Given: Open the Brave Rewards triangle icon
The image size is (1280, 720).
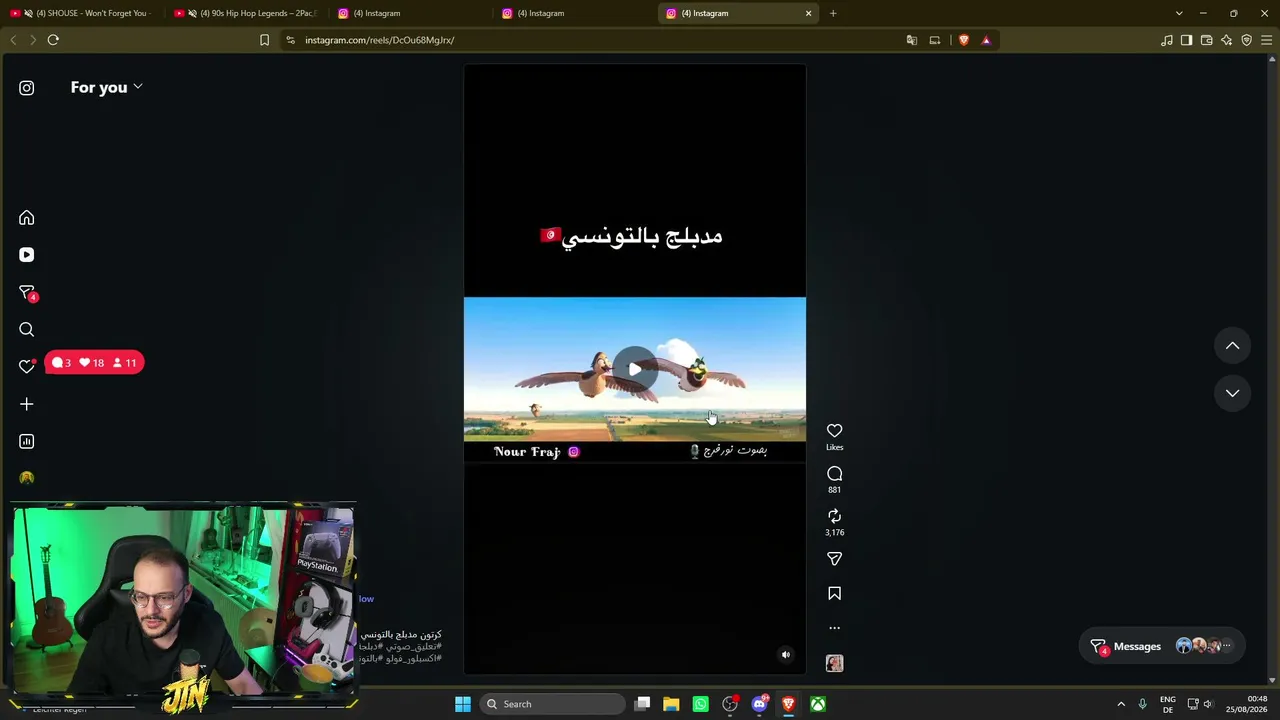Looking at the screenshot, I should (x=986, y=40).
